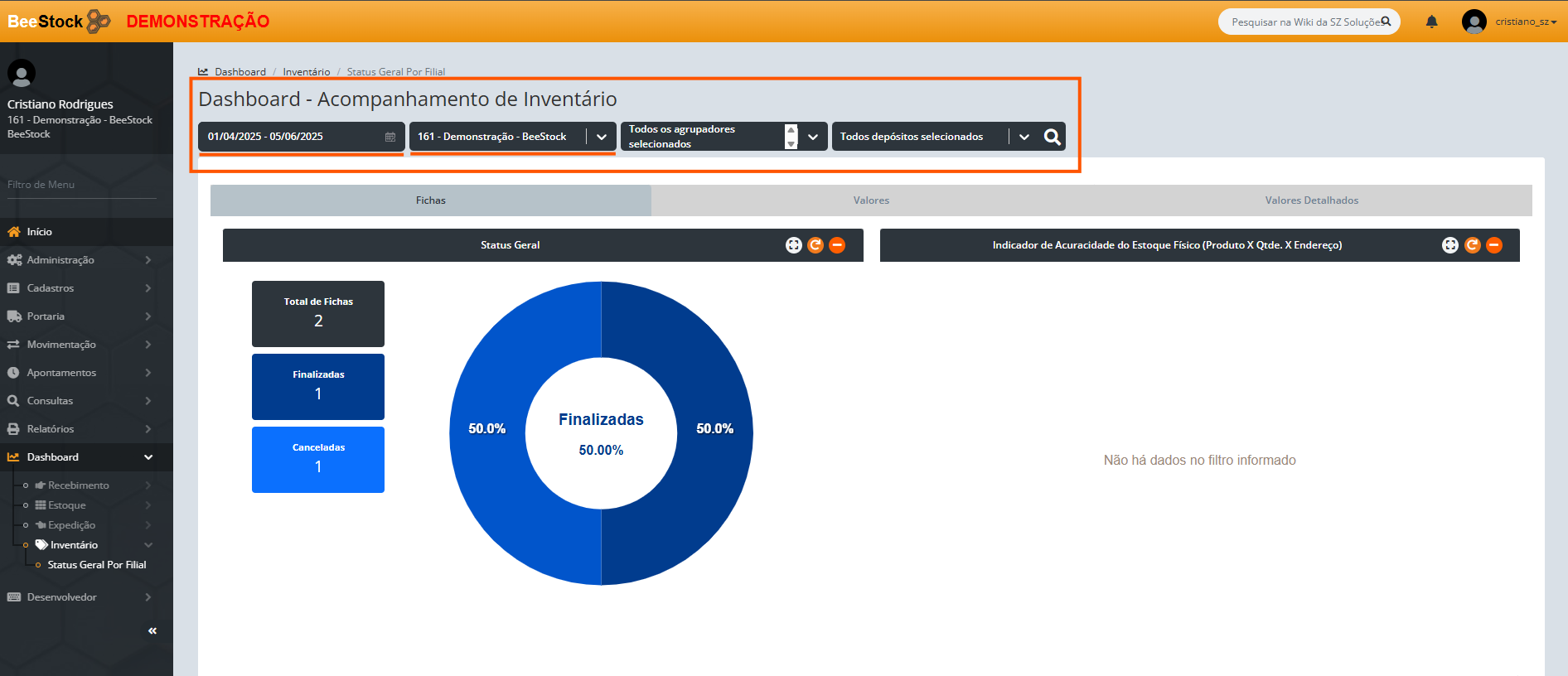Switch to the Valores Detalhados tab

click(x=1311, y=200)
